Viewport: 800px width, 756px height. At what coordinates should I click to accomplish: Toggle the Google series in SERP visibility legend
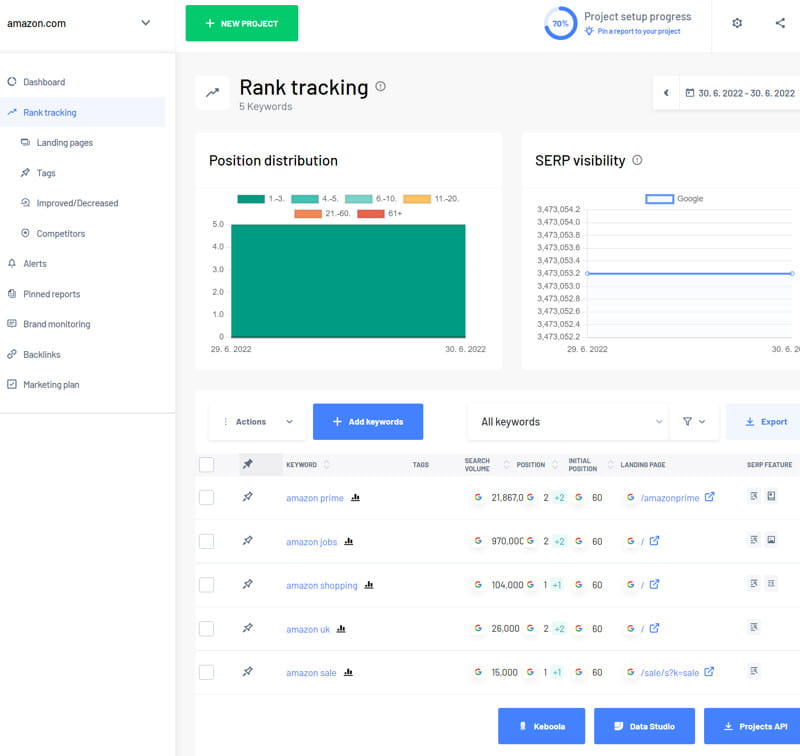point(674,199)
